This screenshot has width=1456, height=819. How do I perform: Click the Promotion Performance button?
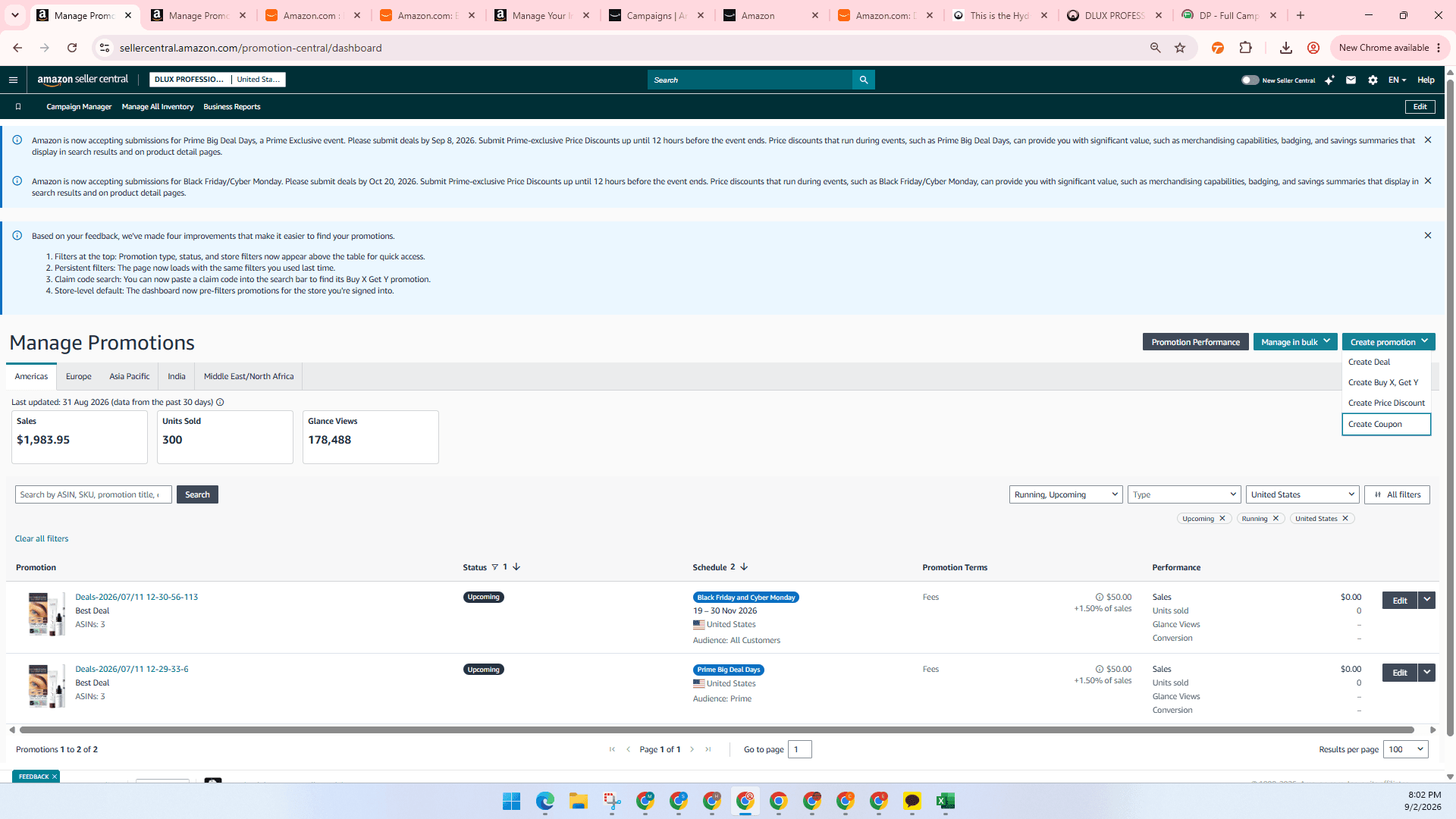click(1195, 342)
